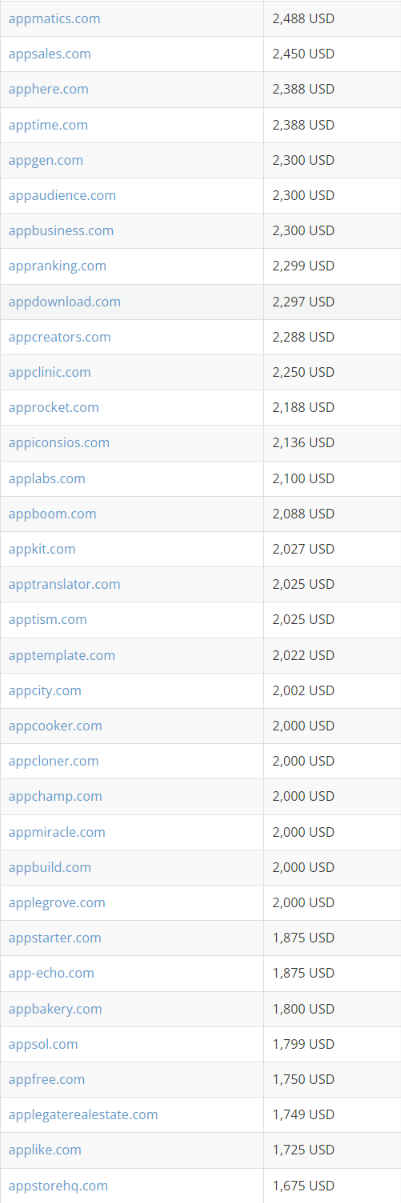Open the app-echo.com link
Viewport: 401px width, 1203px height.
51,973
